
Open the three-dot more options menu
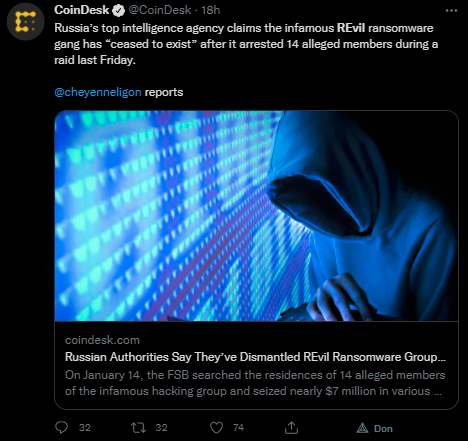pos(451,11)
